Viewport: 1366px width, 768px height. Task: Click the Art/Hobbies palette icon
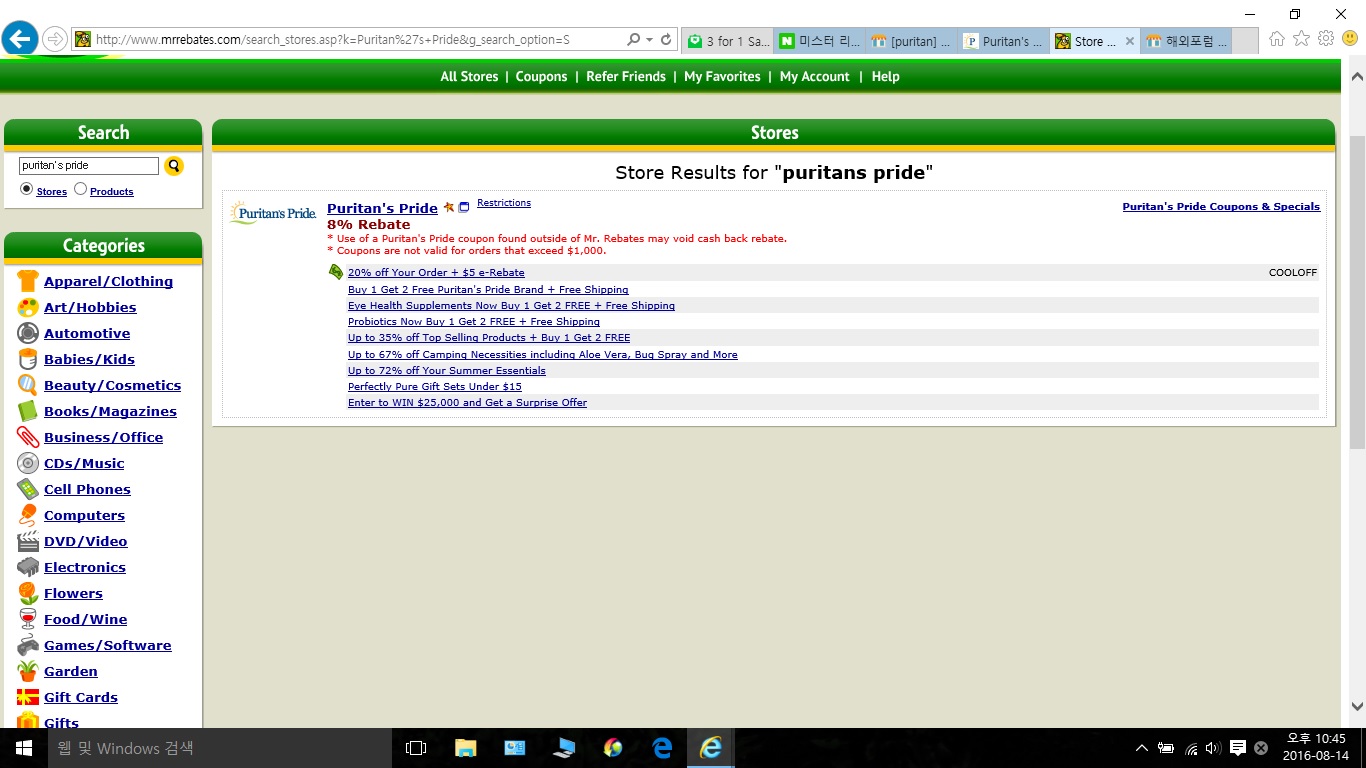click(x=27, y=307)
